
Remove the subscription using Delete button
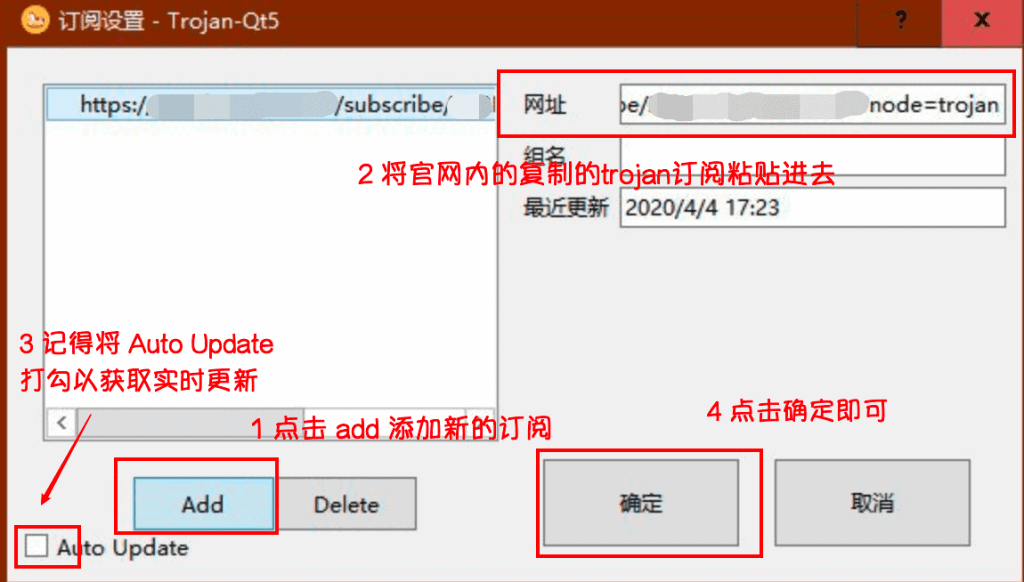345,504
